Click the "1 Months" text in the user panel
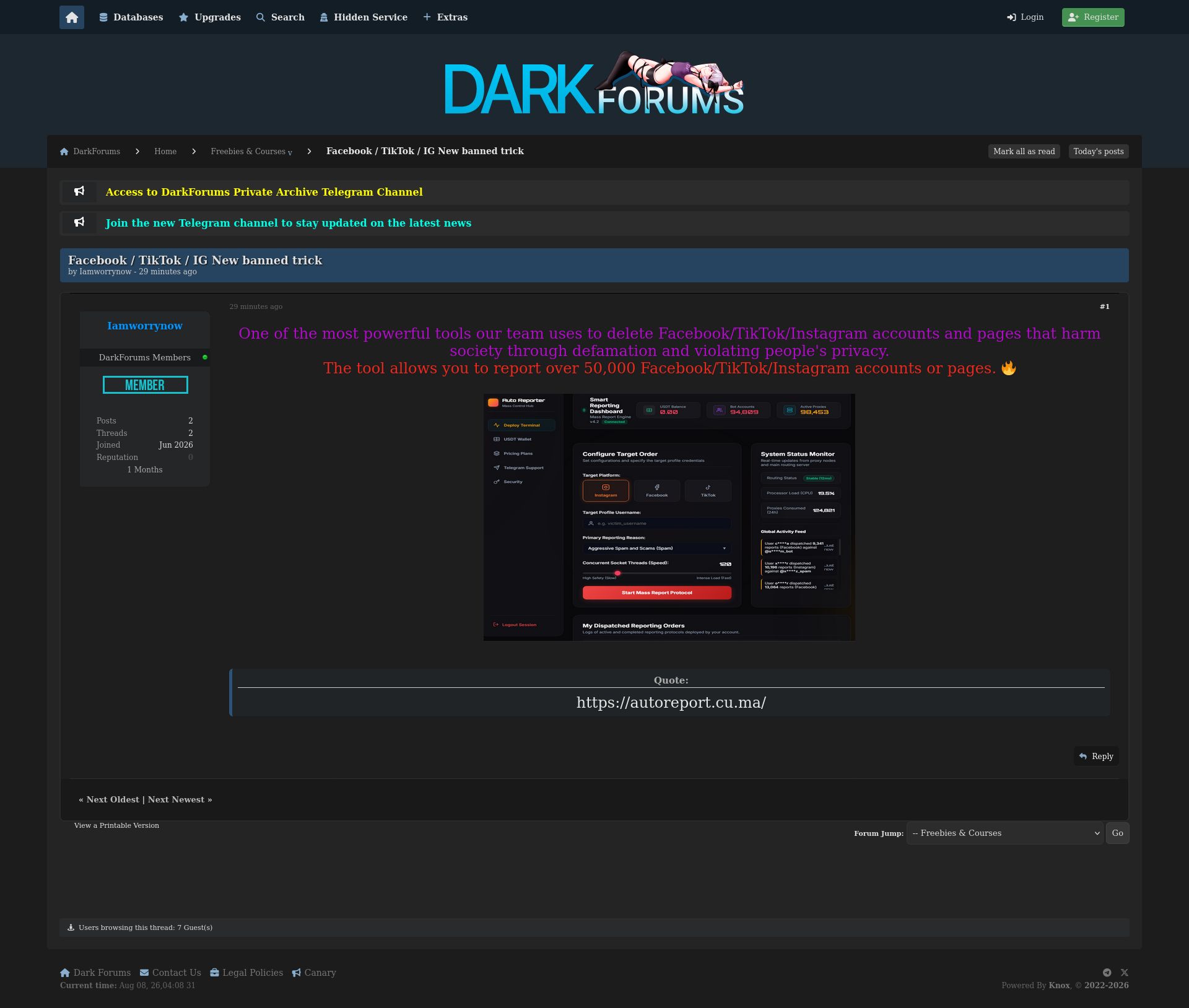The width and height of the screenshot is (1189, 1008). [x=145, y=470]
